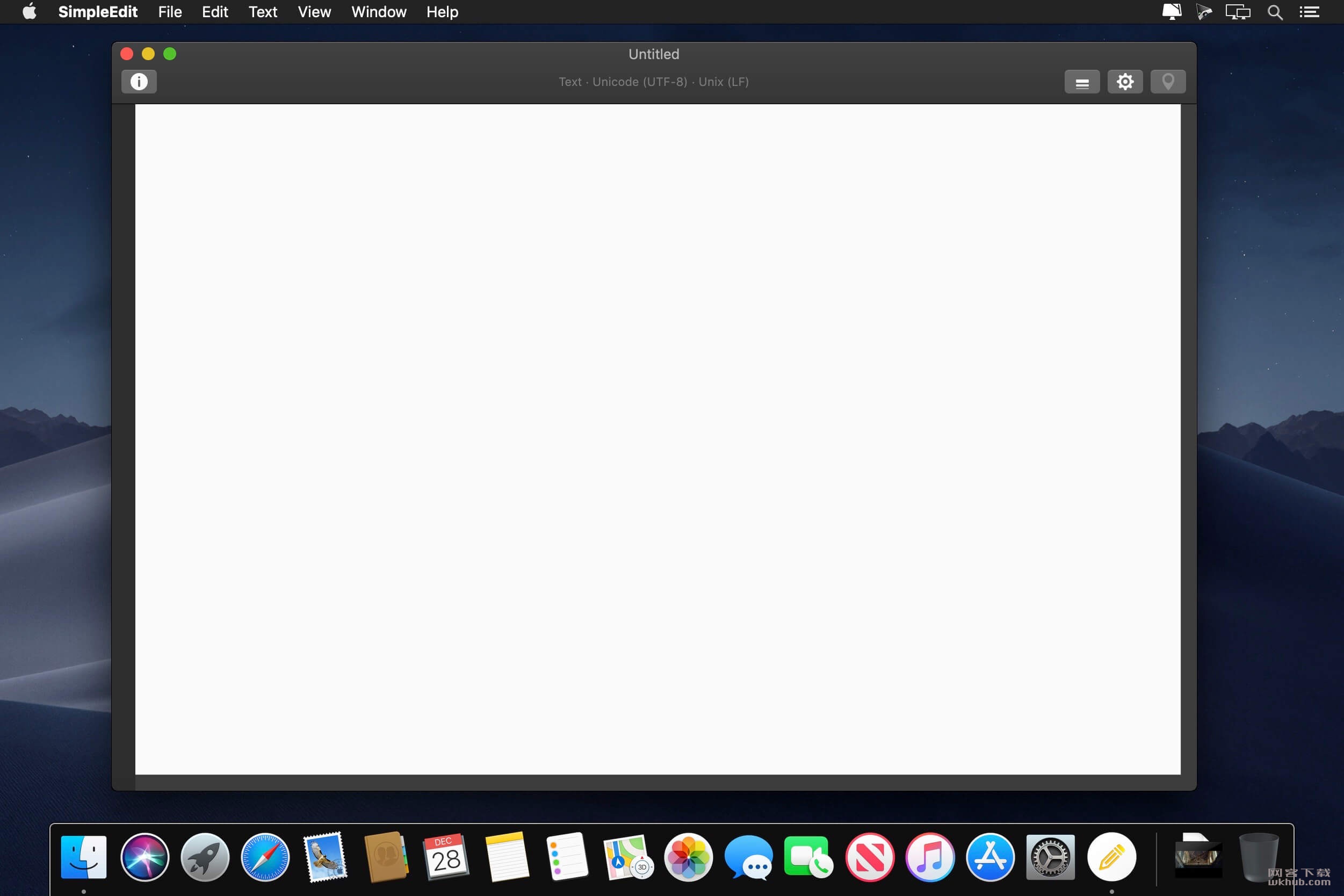Close the Untitled window
The width and height of the screenshot is (1344, 896).
127,54
